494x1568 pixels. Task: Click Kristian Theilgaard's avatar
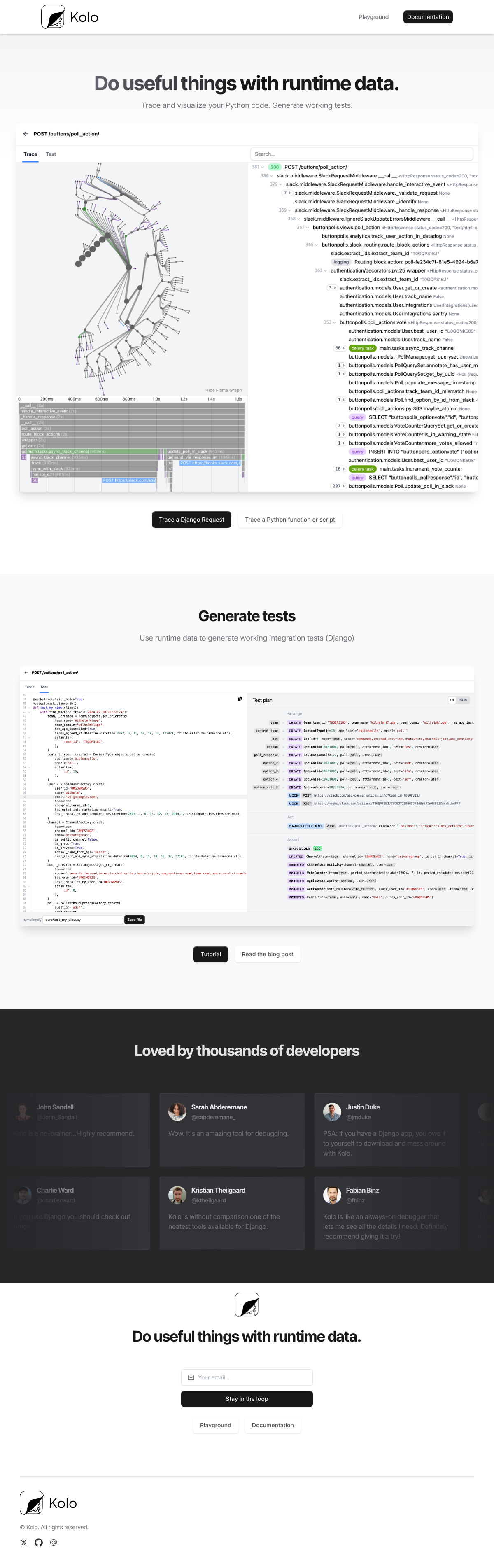point(177,1195)
